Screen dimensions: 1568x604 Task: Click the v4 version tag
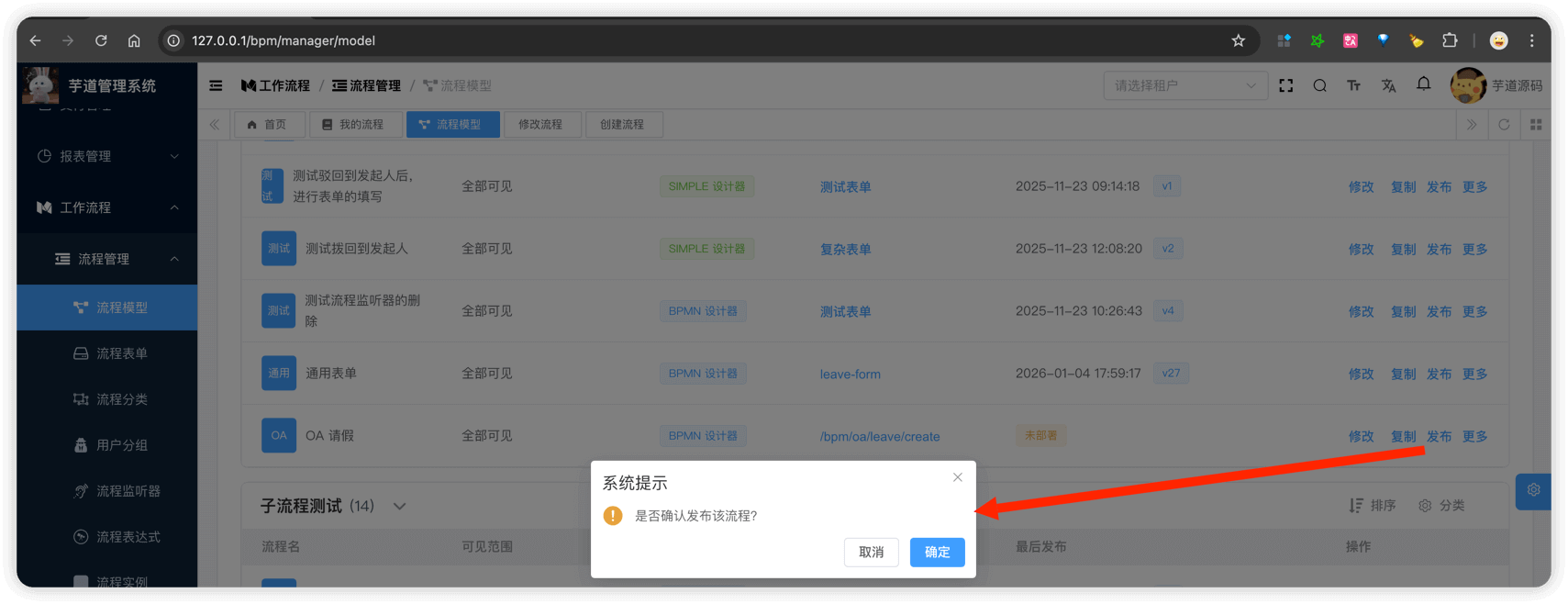(x=1167, y=310)
